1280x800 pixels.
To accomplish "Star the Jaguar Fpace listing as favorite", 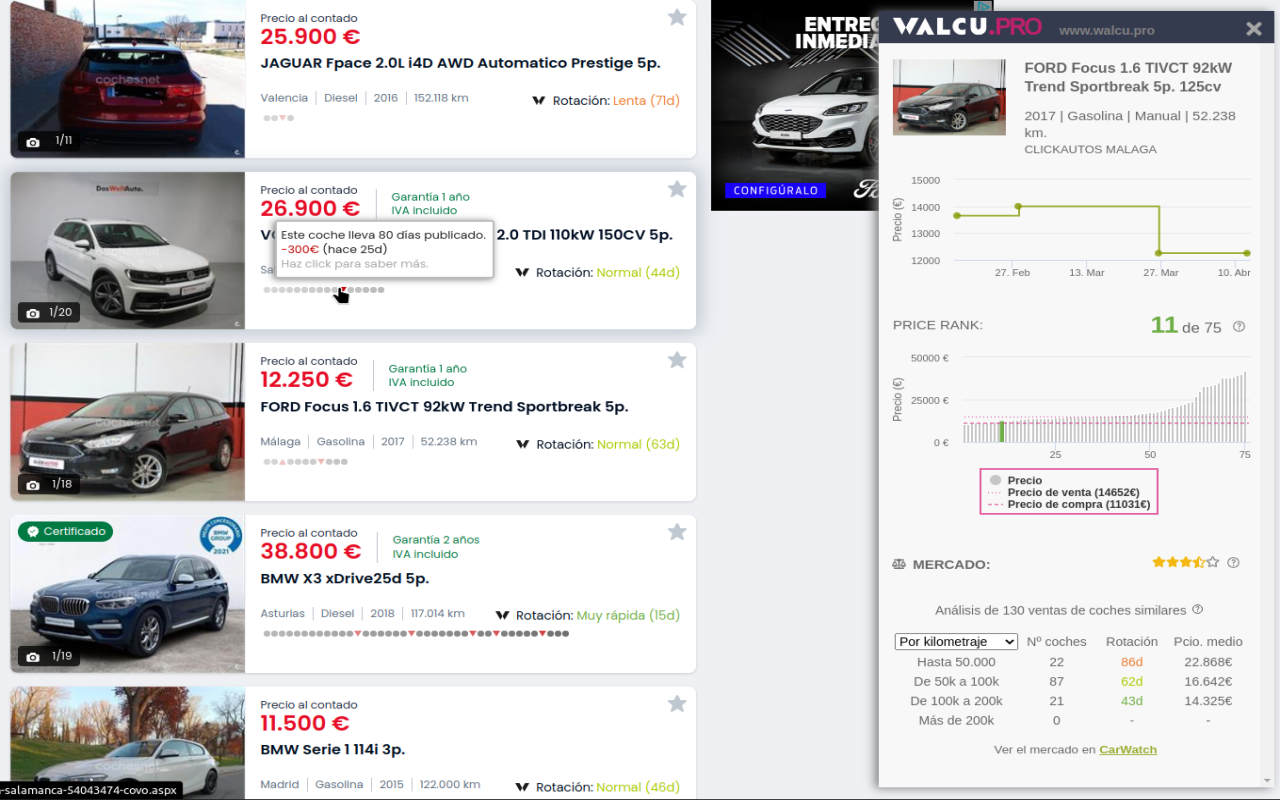I will (677, 17).
